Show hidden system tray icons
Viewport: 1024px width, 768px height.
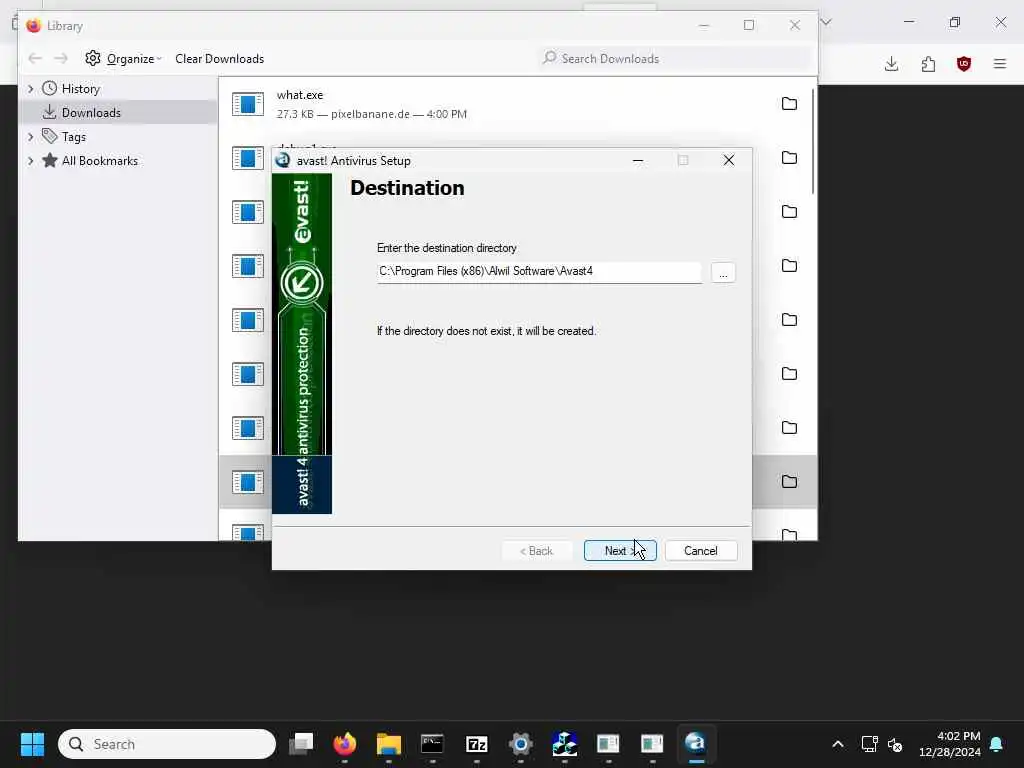click(x=838, y=744)
